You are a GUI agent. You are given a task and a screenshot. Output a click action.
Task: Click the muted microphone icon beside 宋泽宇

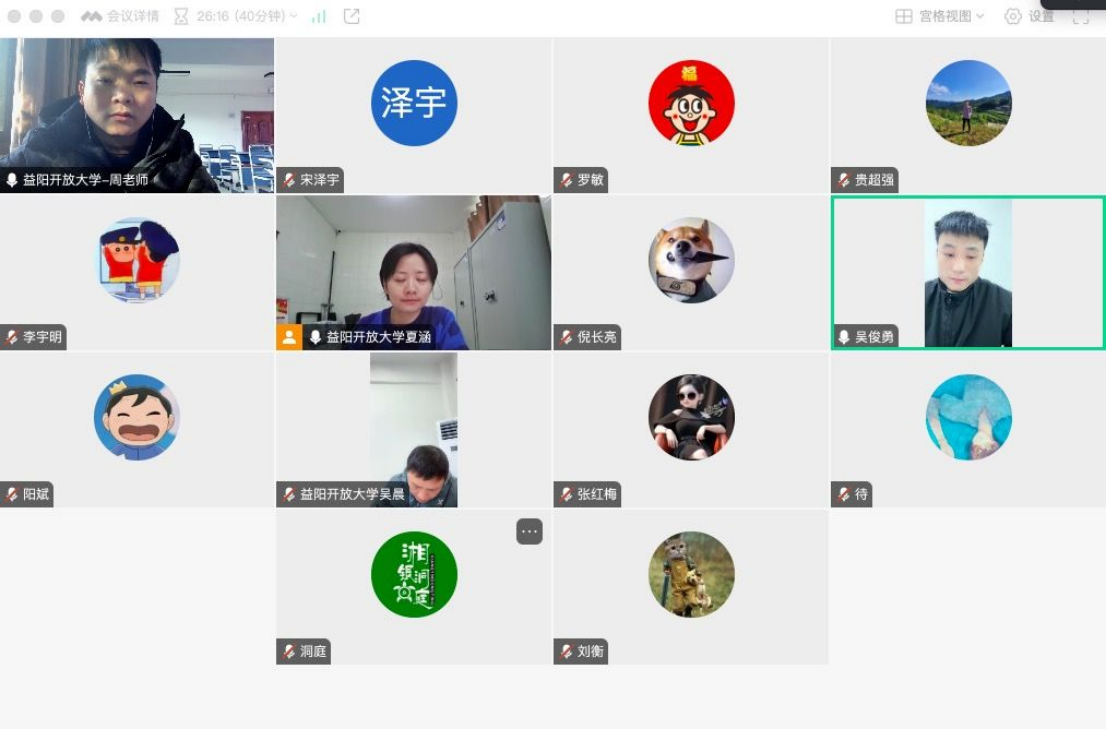289,180
